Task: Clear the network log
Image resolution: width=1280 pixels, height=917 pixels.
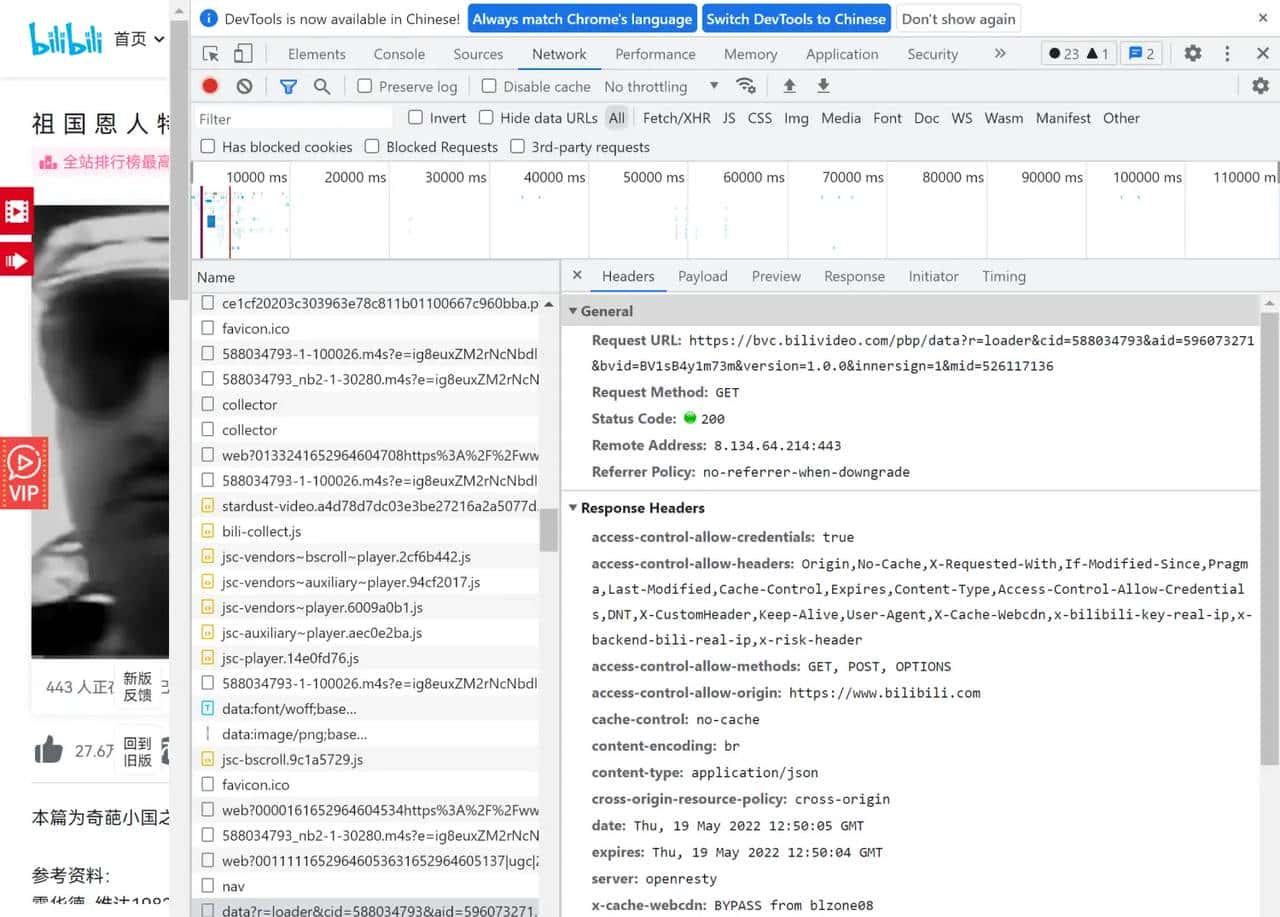Action: click(x=244, y=86)
